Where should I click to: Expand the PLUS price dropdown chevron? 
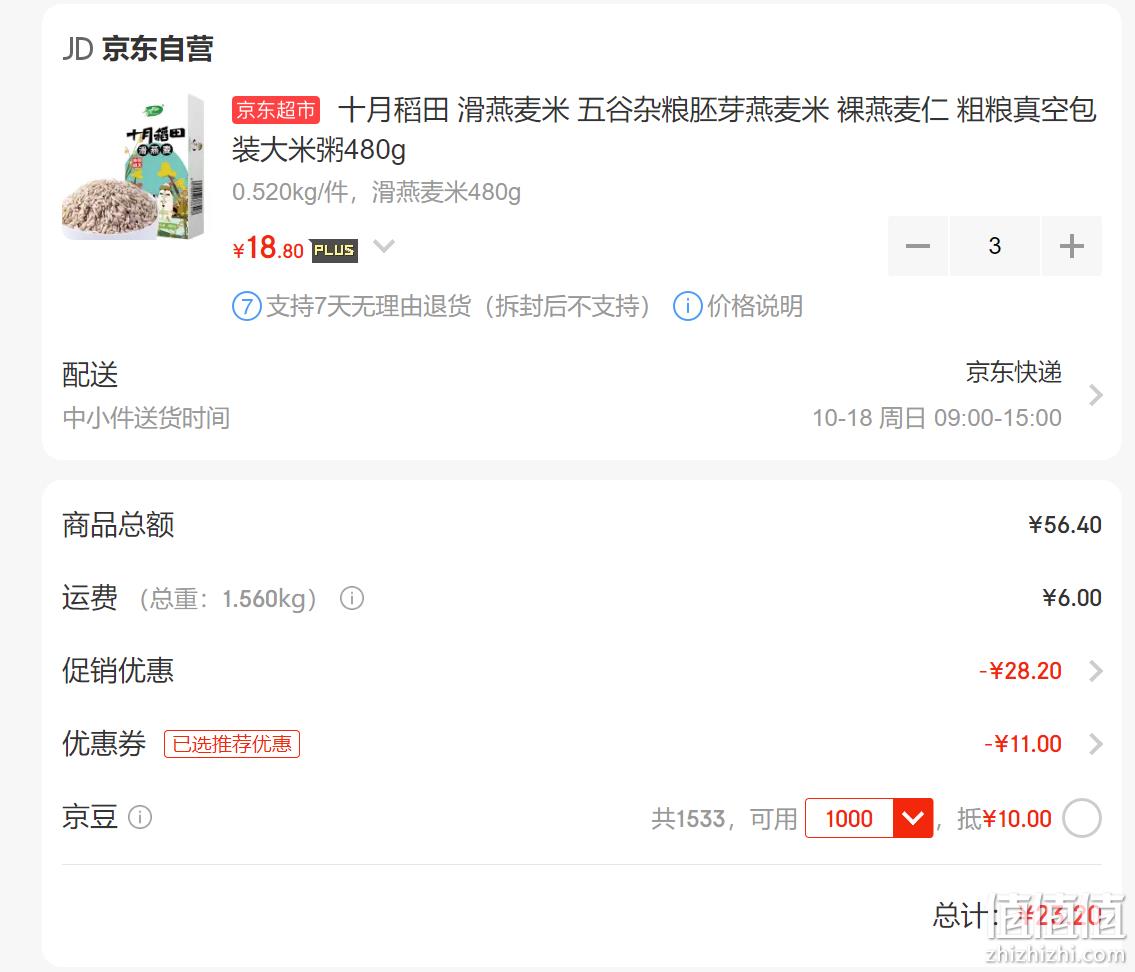coord(384,246)
